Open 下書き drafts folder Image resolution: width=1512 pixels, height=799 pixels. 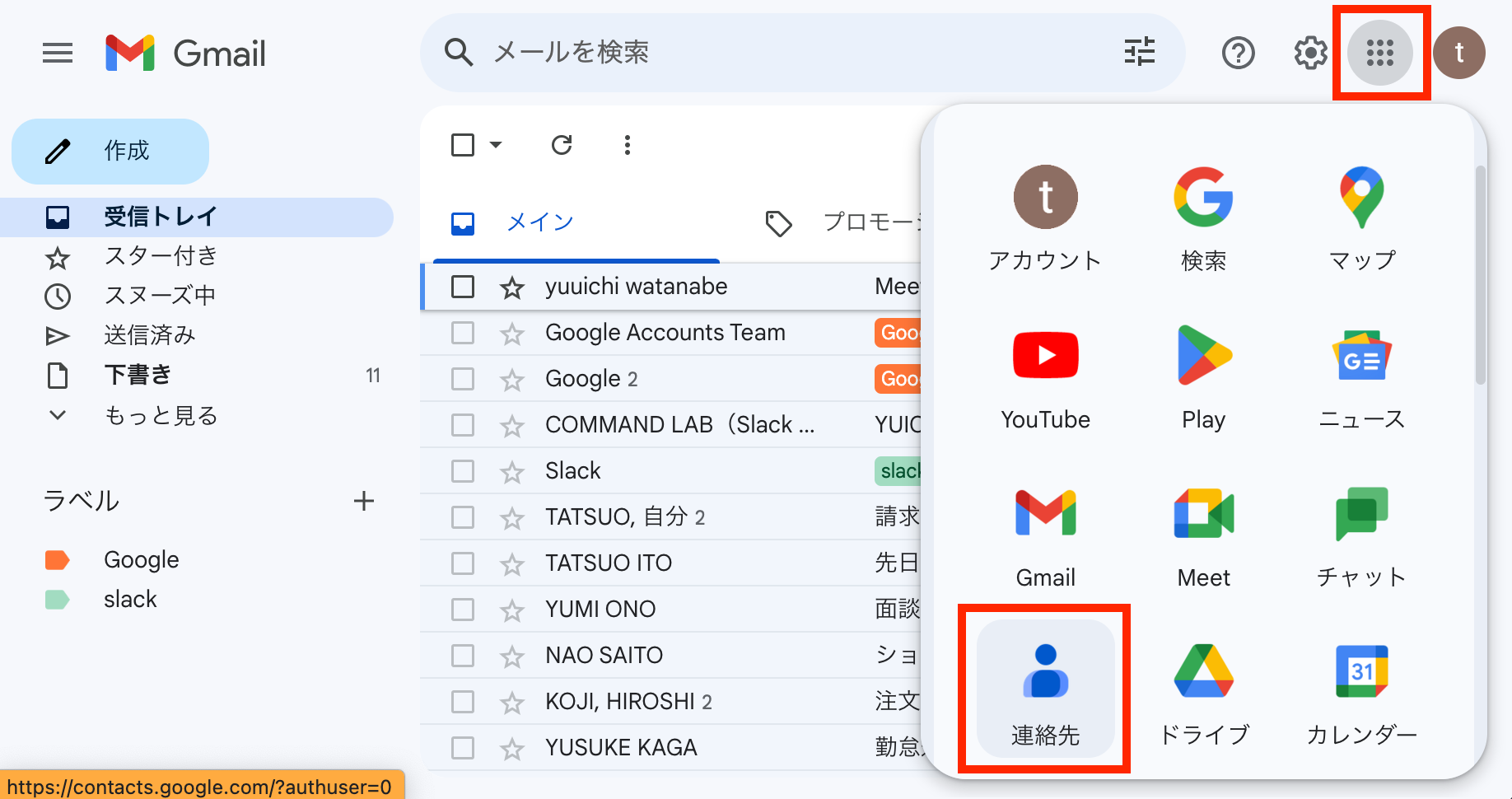tap(197, 376)
